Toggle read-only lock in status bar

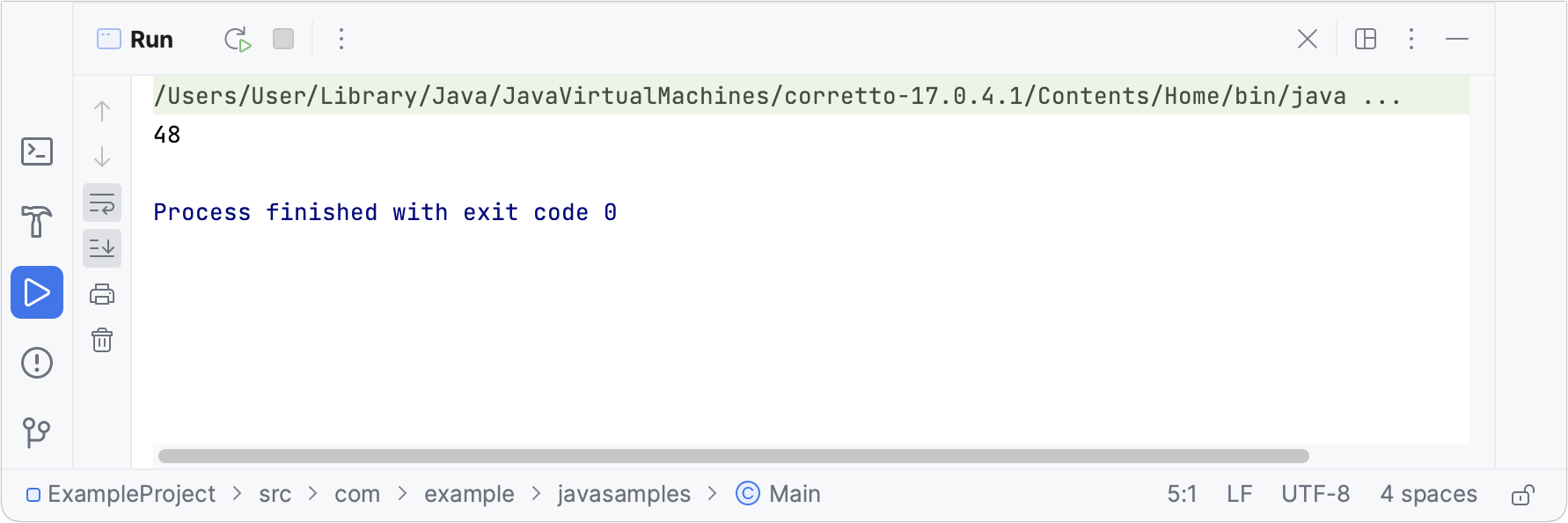coord(1523,495)
